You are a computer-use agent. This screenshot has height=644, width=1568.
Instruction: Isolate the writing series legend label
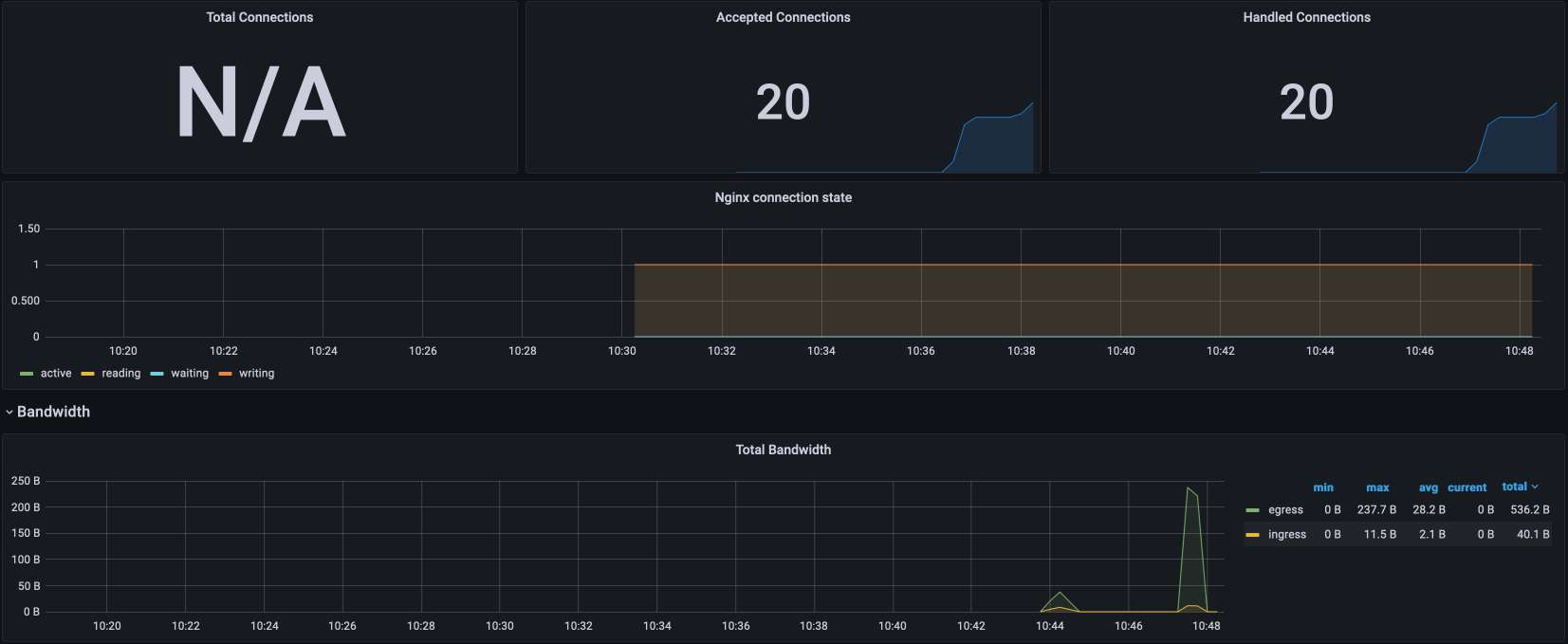pos(256,374)
